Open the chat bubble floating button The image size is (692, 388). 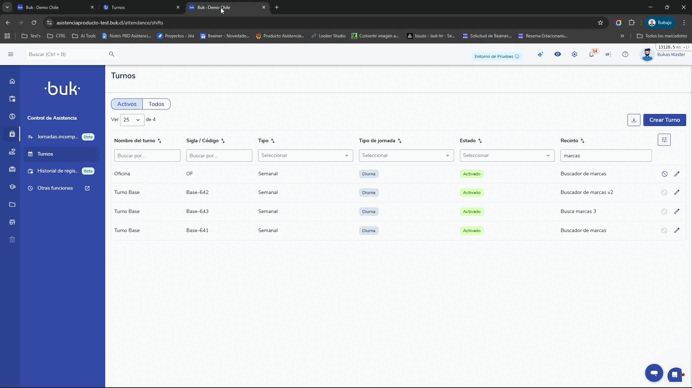(654, 373)
